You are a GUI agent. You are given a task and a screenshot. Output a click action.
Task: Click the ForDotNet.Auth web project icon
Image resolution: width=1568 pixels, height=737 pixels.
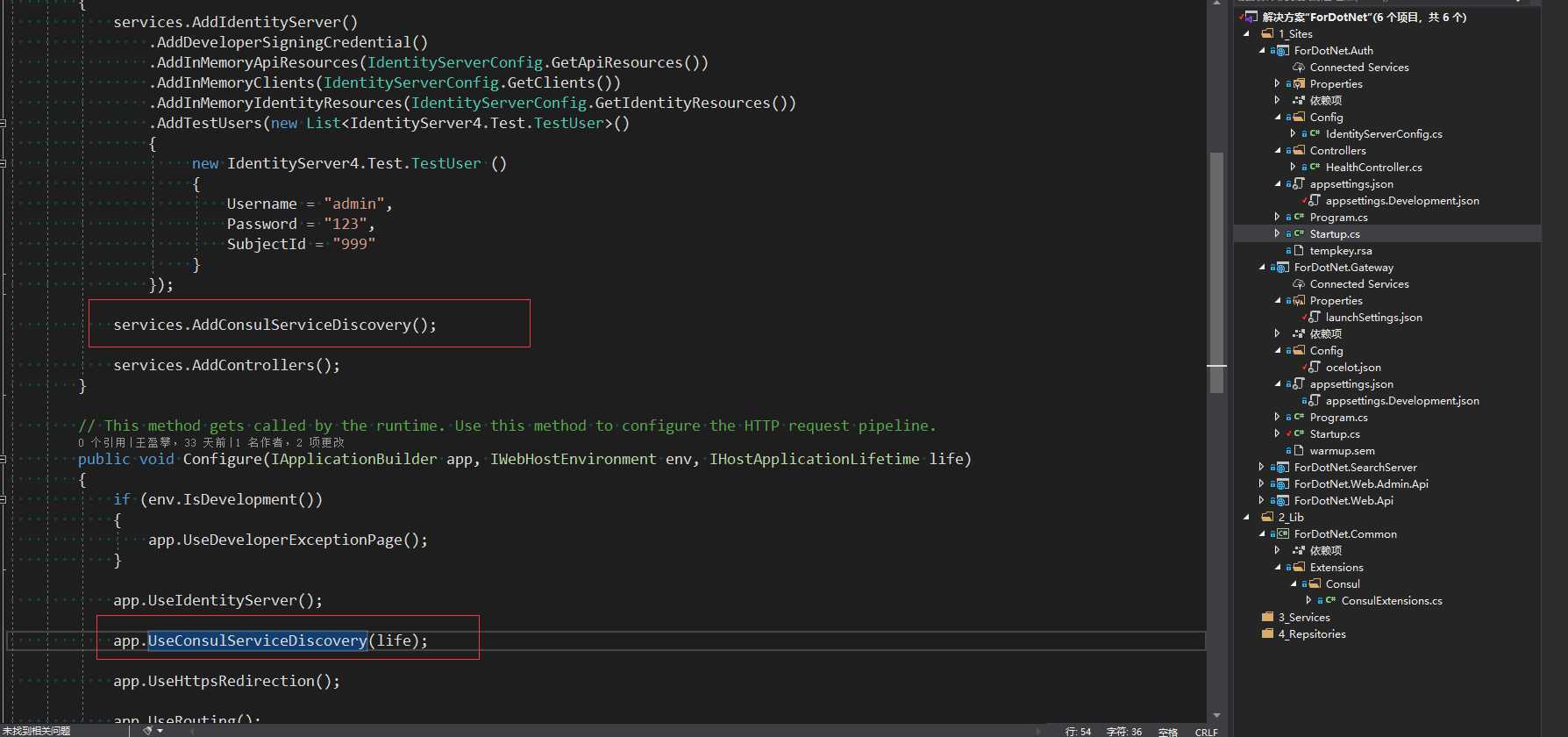1283,50
